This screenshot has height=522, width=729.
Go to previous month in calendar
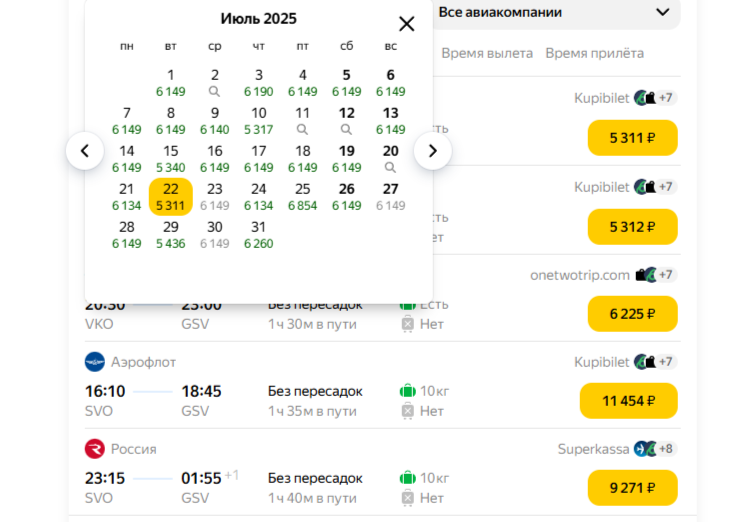(85, 151)
